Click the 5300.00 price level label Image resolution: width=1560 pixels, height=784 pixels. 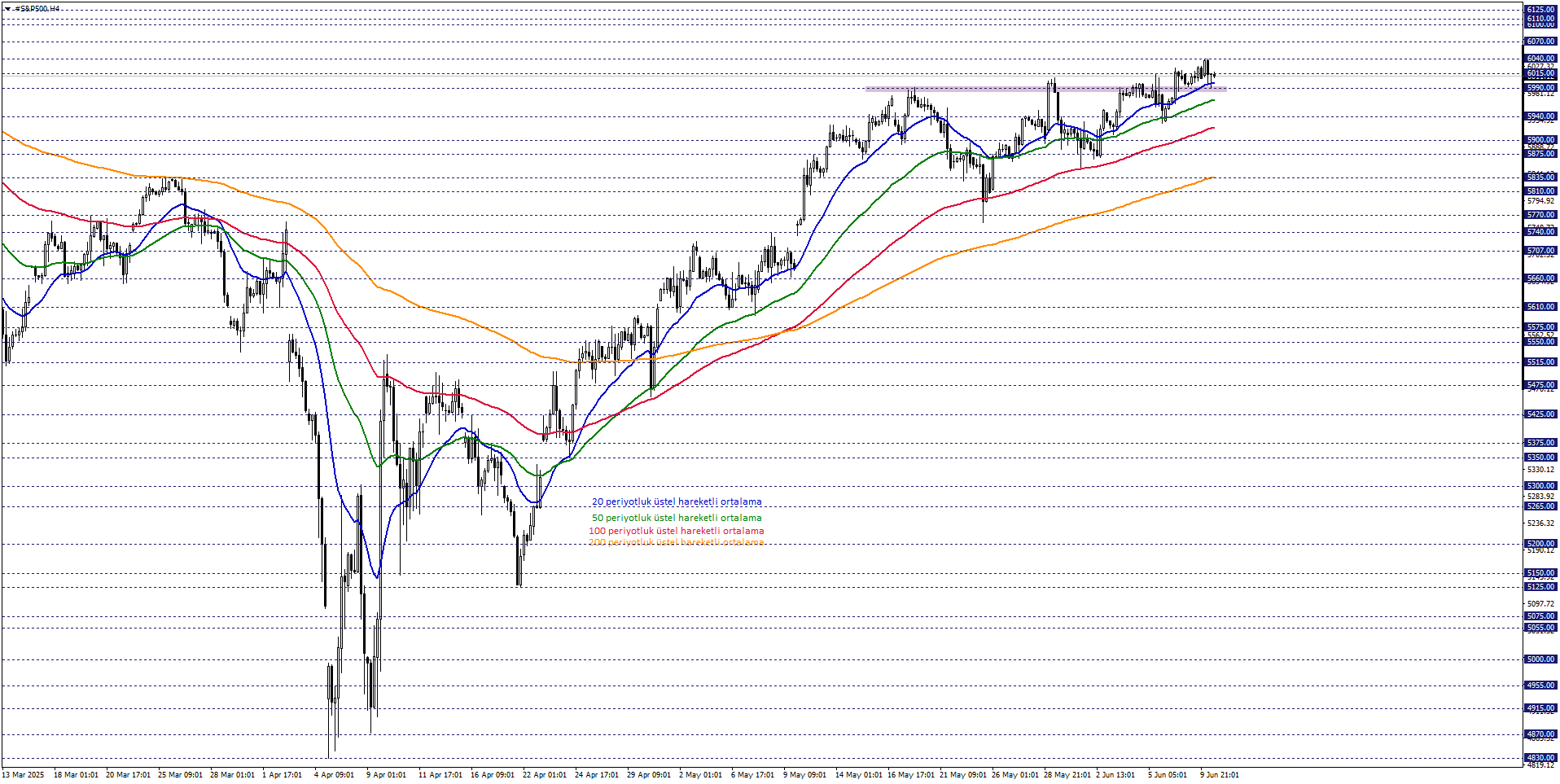(1540, 486)
